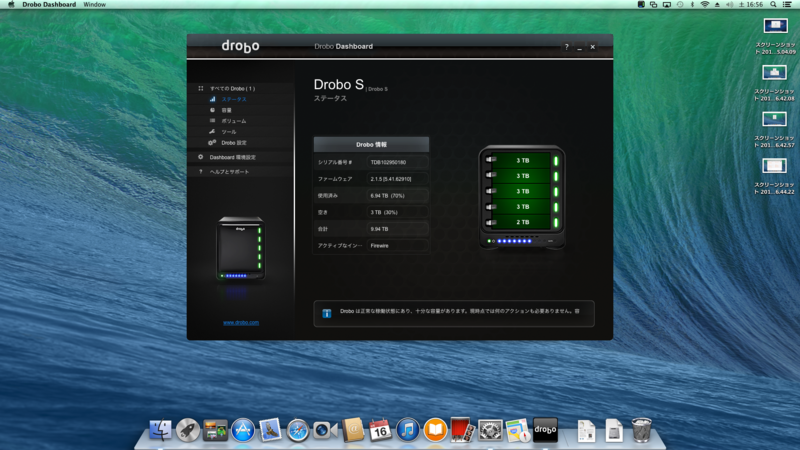Select desktop screenshot file ending 6.42.08
Screen dimensions: 800x450
coord(774,83)
